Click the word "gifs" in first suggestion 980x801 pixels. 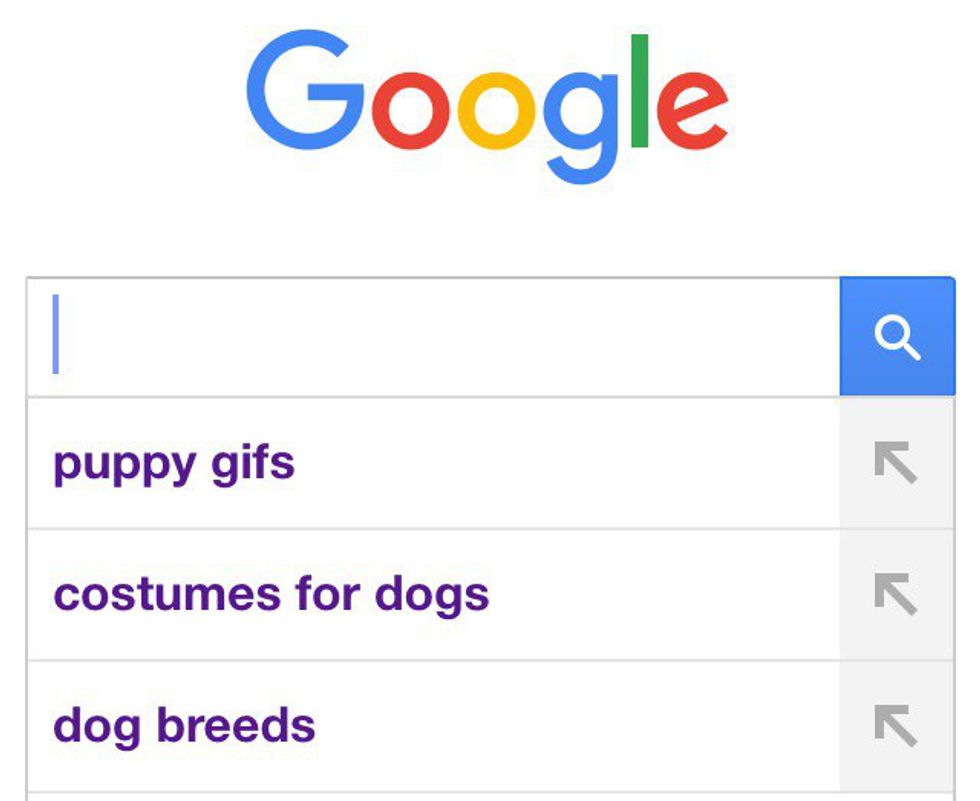point(254,464)
